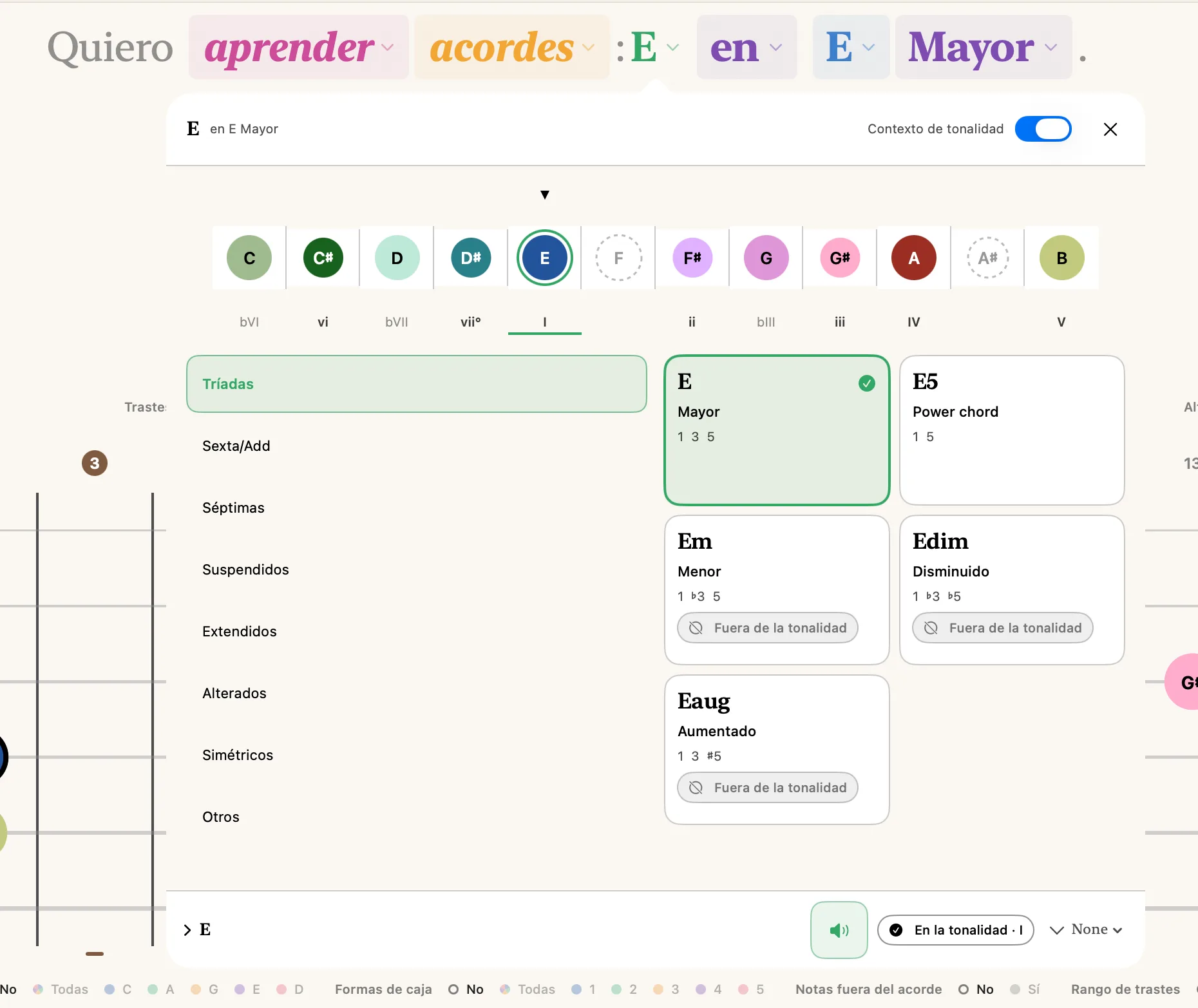This screenshot has width=1198, height=1008.
Task: Open the 'Mayor' scale dropdown
Action: click(x=984, y=47)
